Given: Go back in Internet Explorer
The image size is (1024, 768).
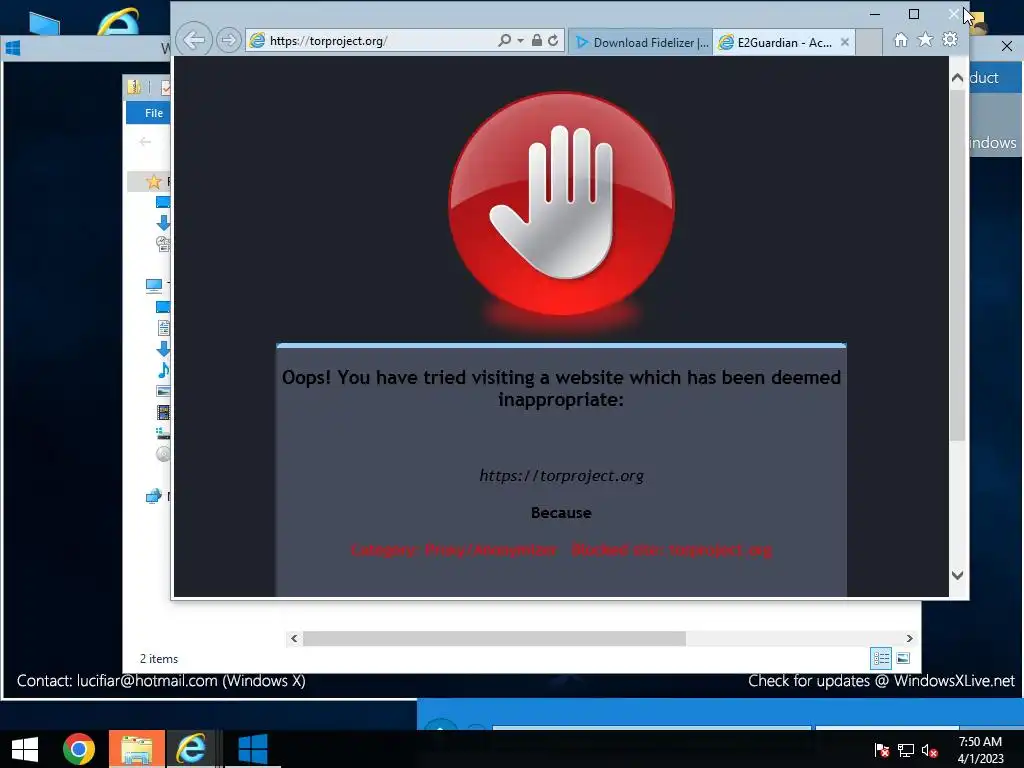Looking at the screenshot, I should point(193,40).
